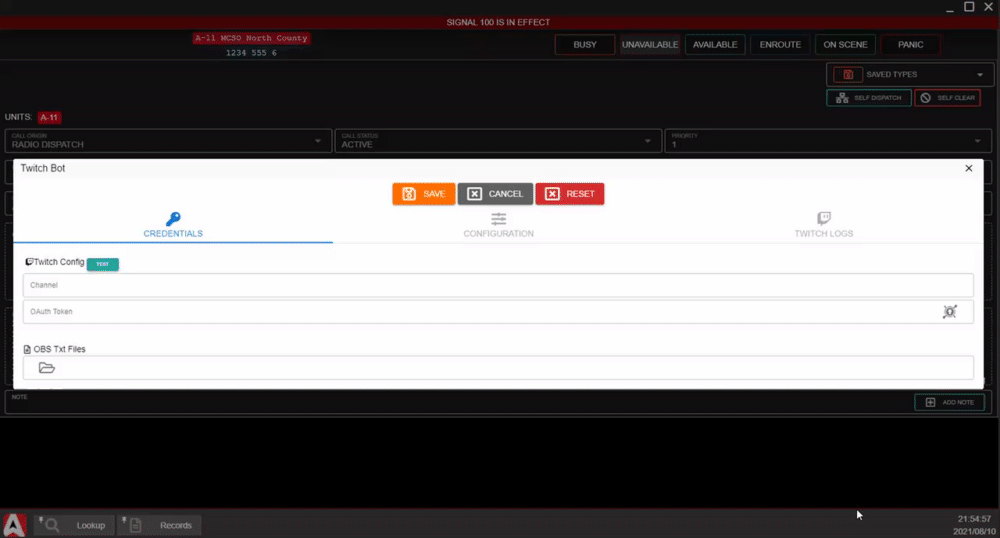Set unit status to Busy
The height and width of the screenshot is (538, 1000).
click(585, 45)
